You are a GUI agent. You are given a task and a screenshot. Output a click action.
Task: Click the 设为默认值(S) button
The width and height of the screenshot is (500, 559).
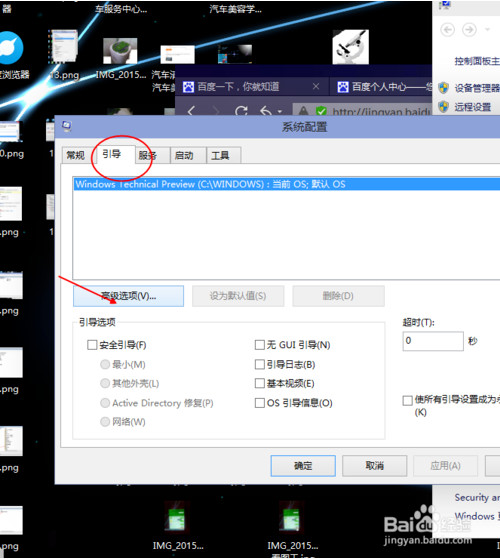238,296
